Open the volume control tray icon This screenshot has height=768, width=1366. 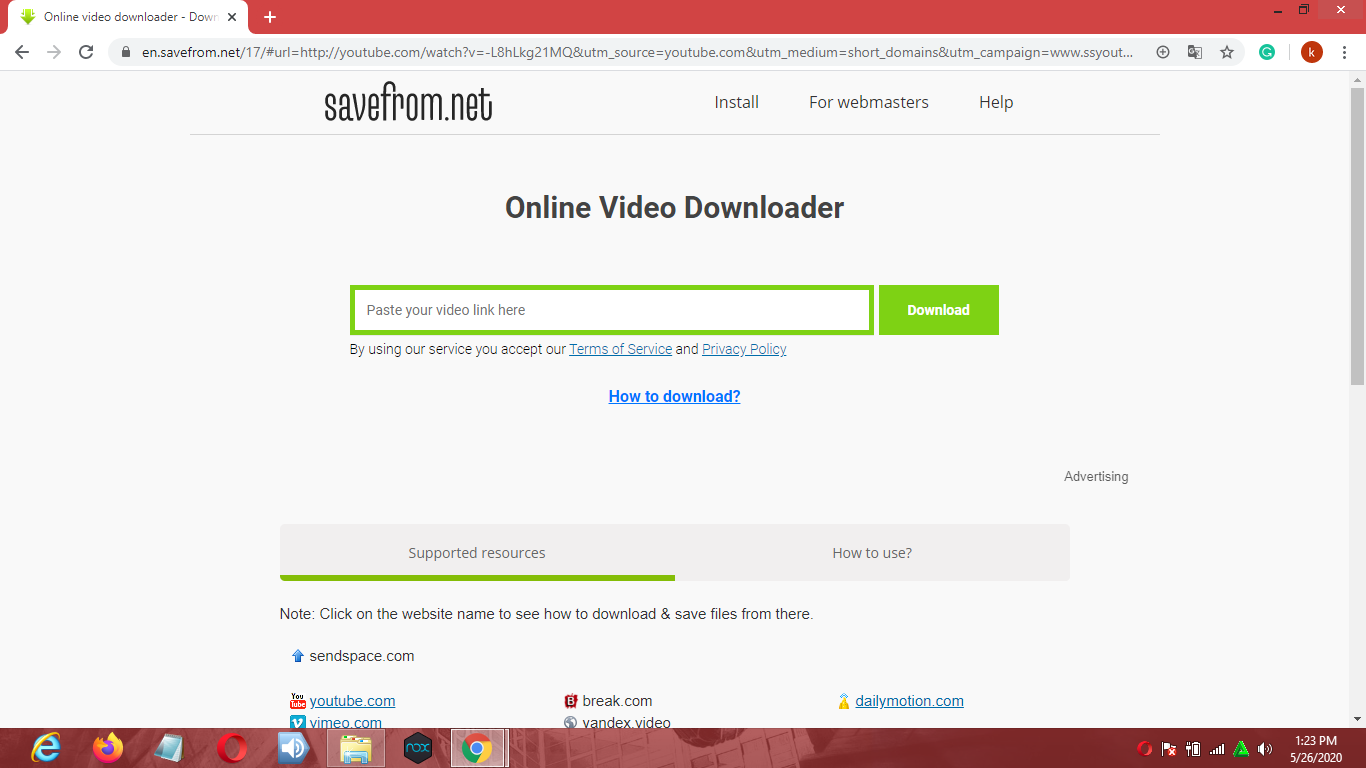pyautogui.click(x=1265, y=749)
